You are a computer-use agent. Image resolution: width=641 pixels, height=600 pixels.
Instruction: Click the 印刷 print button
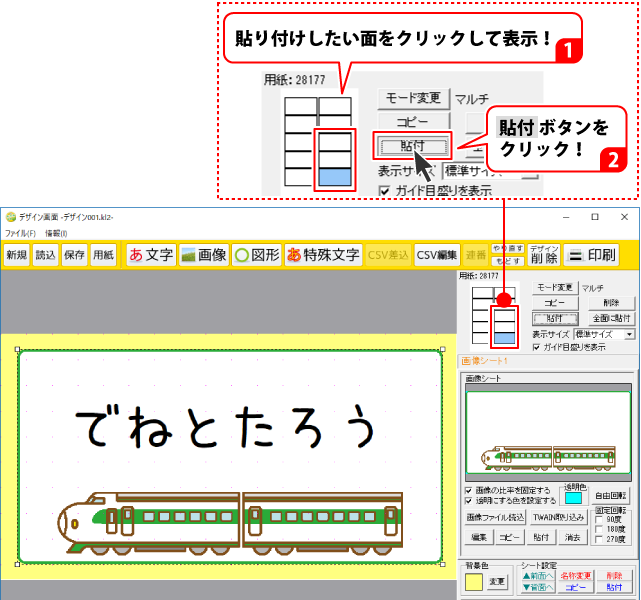pyautogui.click(x=592, y=255)
